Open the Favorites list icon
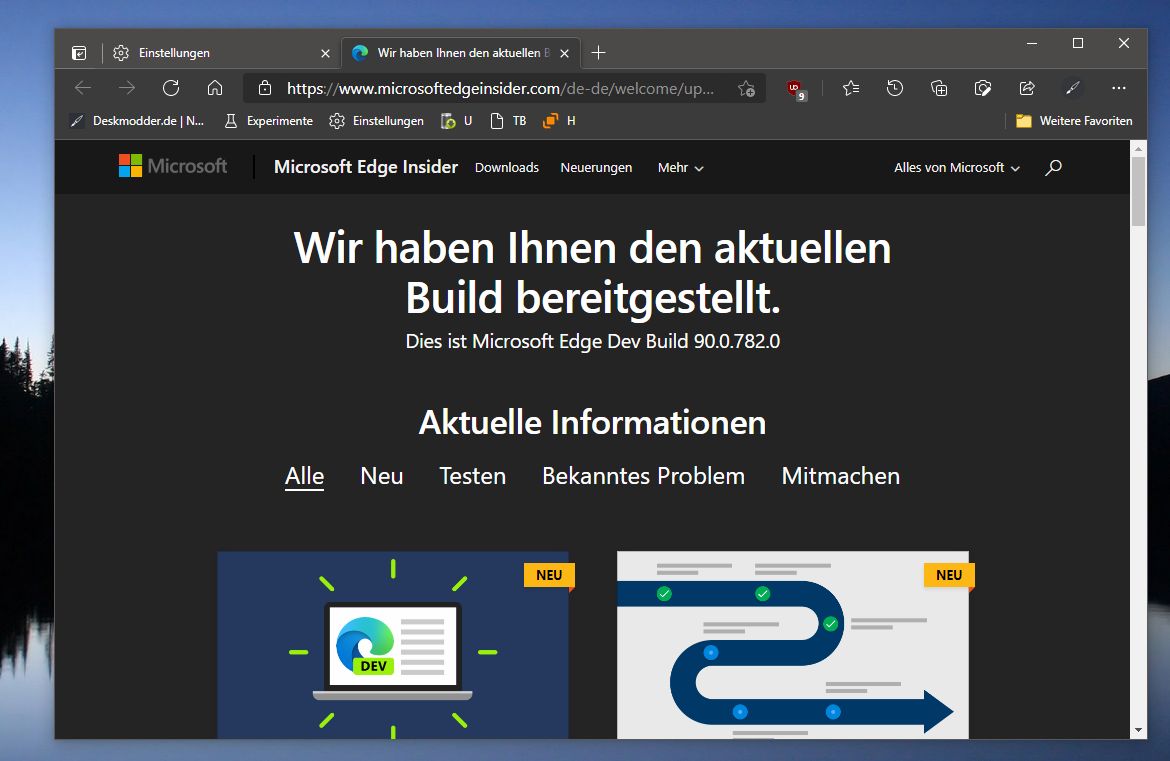Screen dimensions: 1170x761 click(x=851, y=89)
